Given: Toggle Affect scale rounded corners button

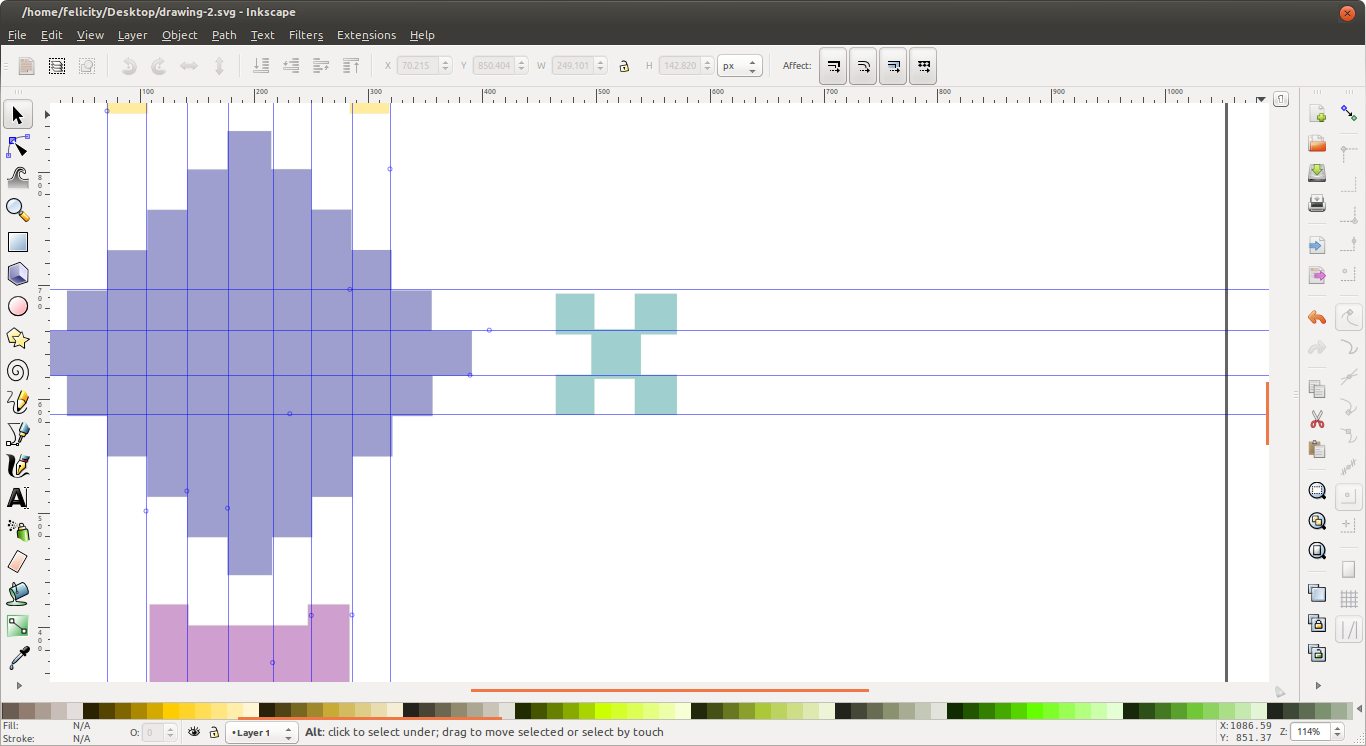Looking at the screenshot, I should (x=863, y=66).
